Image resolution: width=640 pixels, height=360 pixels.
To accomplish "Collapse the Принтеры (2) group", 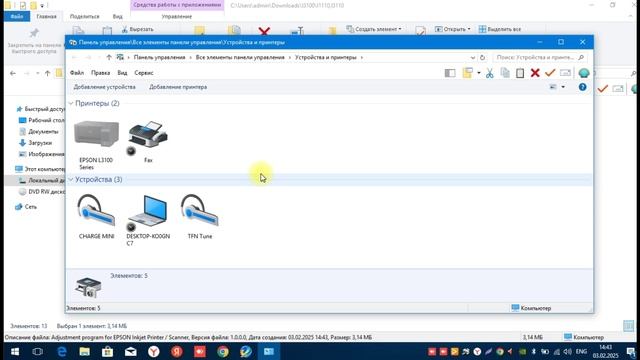I will pos(71,104).
